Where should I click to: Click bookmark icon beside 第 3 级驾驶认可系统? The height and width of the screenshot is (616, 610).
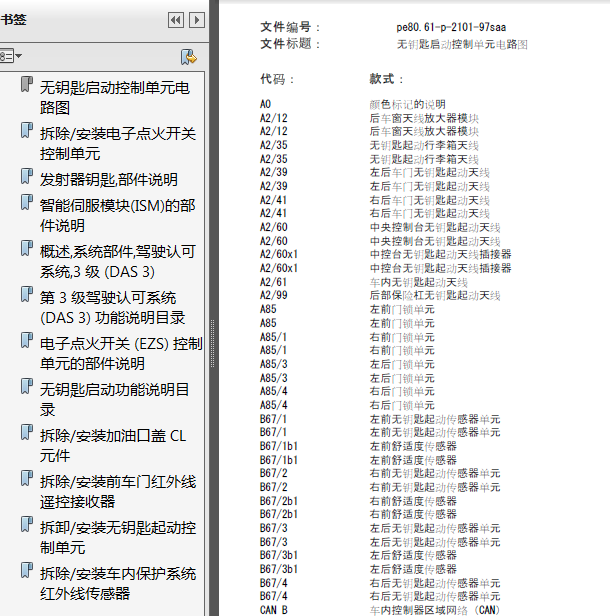27,294
